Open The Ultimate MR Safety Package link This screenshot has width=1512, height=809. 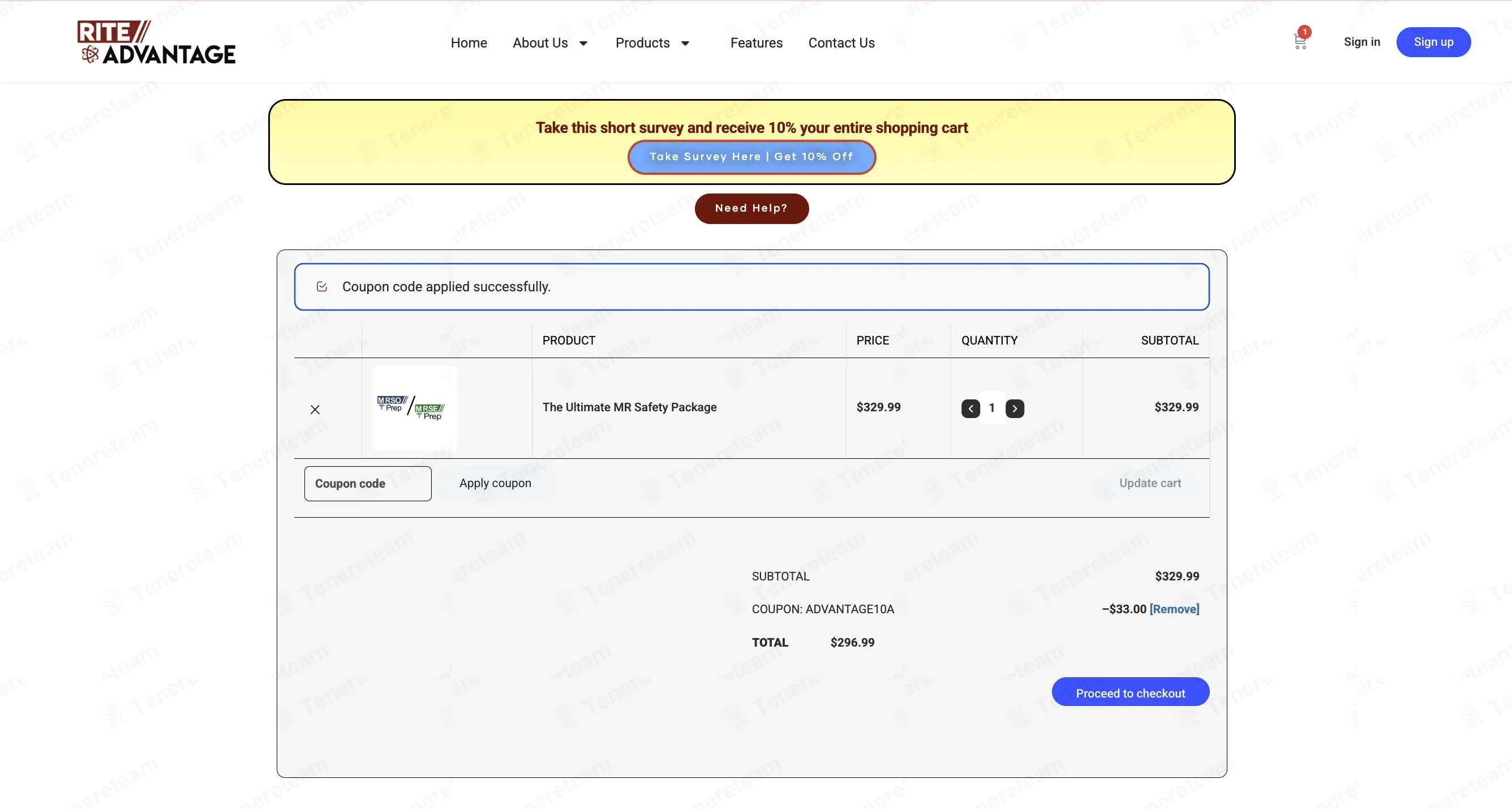[x=629, y=407]
